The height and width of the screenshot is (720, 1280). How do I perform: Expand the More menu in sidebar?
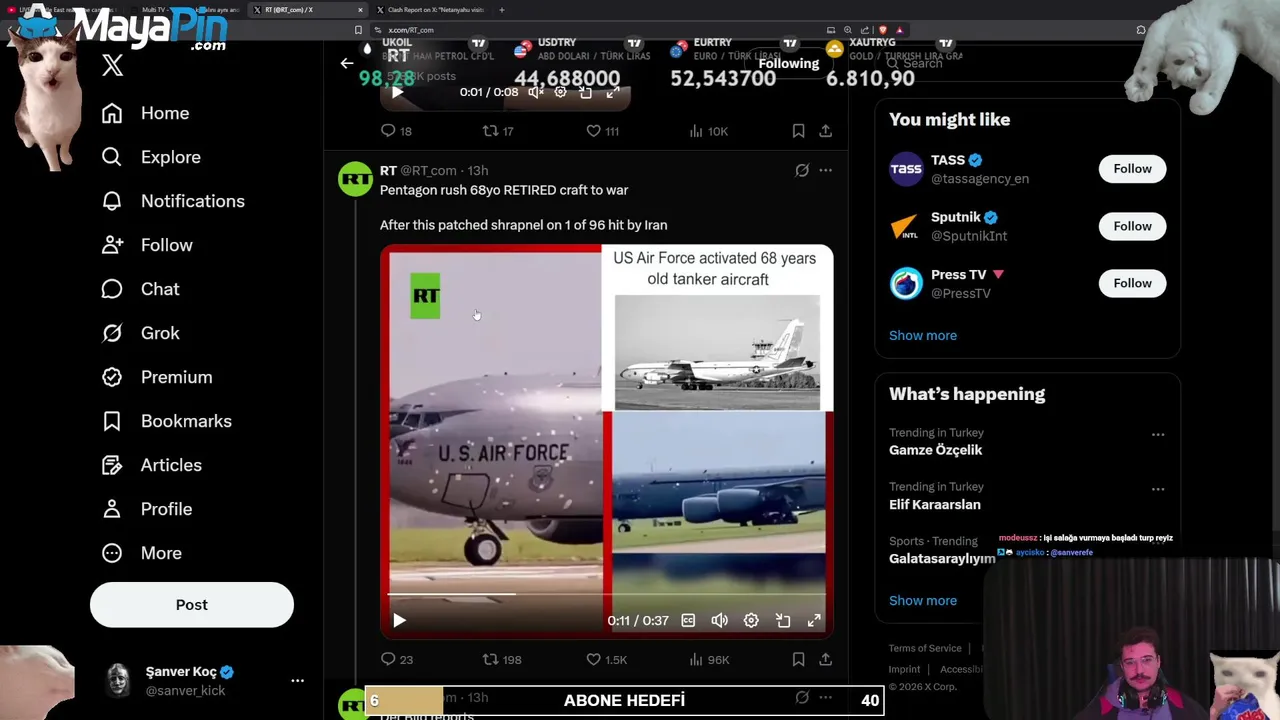click(x=141, y=553)
